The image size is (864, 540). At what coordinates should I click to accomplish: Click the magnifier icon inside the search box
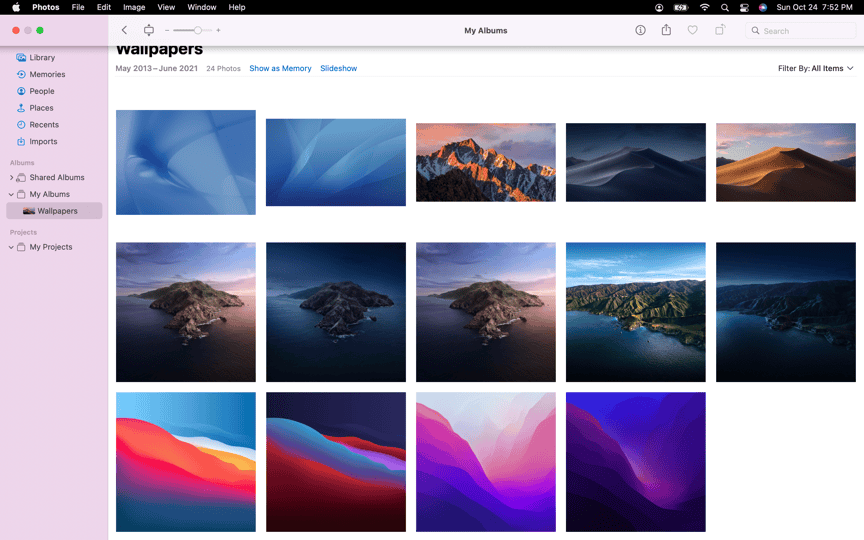(755, 31)
